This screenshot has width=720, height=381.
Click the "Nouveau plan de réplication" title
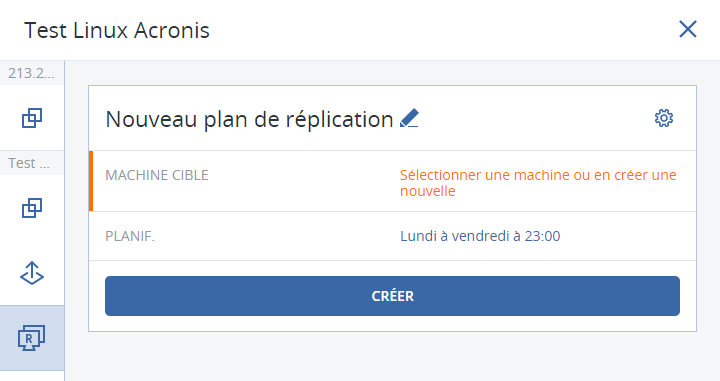pyautogui.click(x=249, y=119)
